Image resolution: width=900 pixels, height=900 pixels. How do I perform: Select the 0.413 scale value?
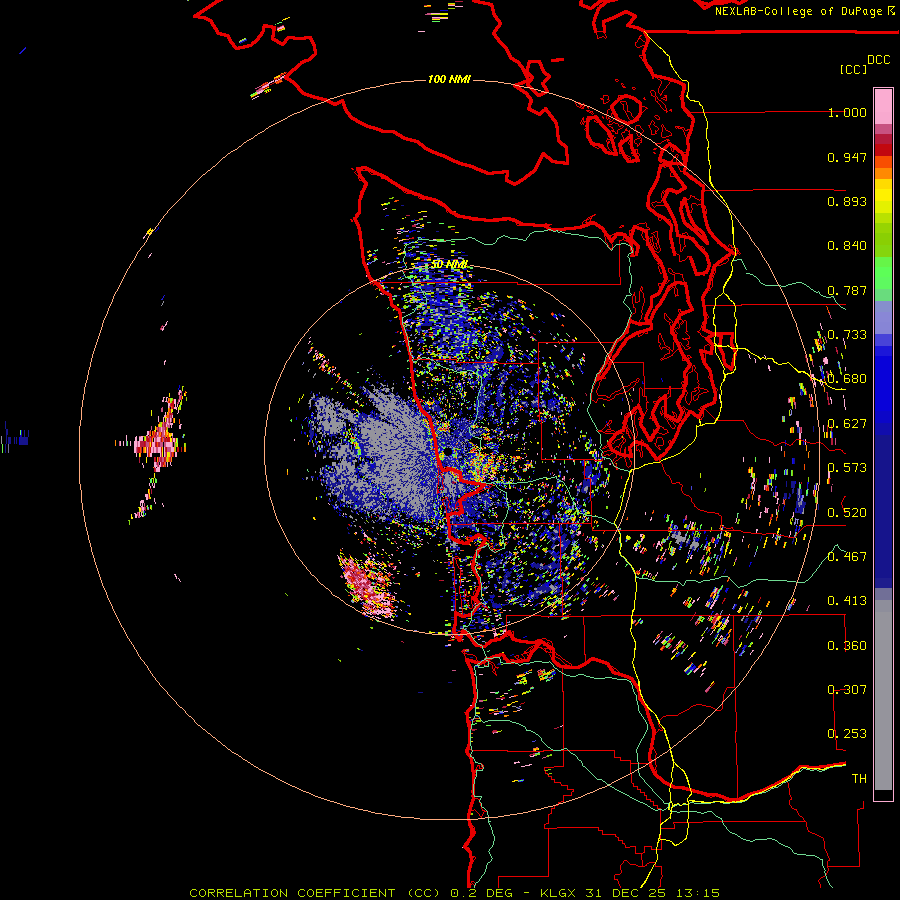pos(847,601)
